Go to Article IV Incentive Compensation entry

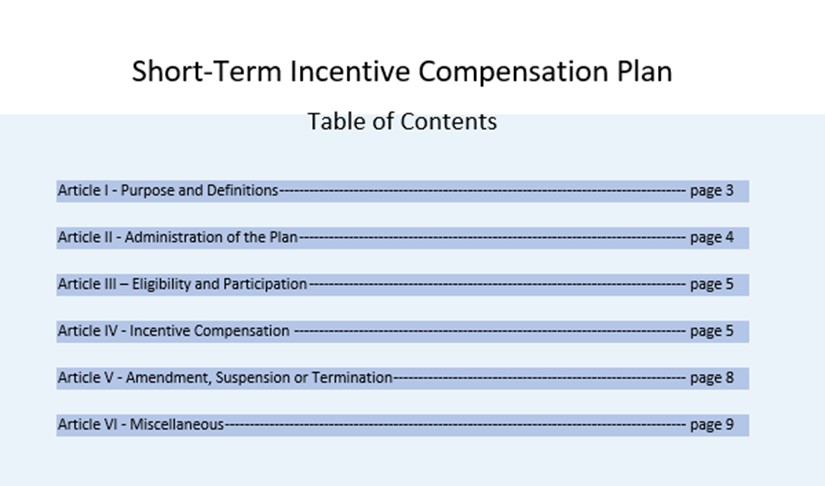[173, 331]
